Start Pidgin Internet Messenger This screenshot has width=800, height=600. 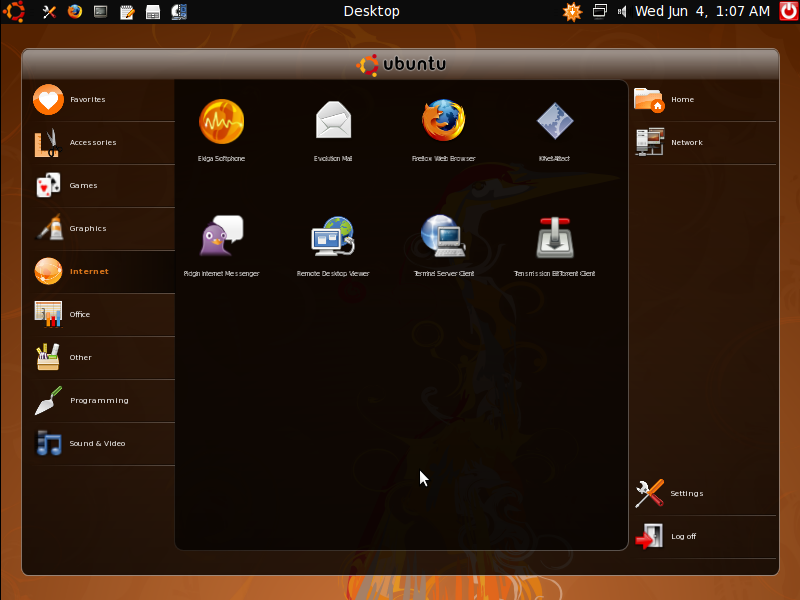pyautogui.click(x=221, y=245)
